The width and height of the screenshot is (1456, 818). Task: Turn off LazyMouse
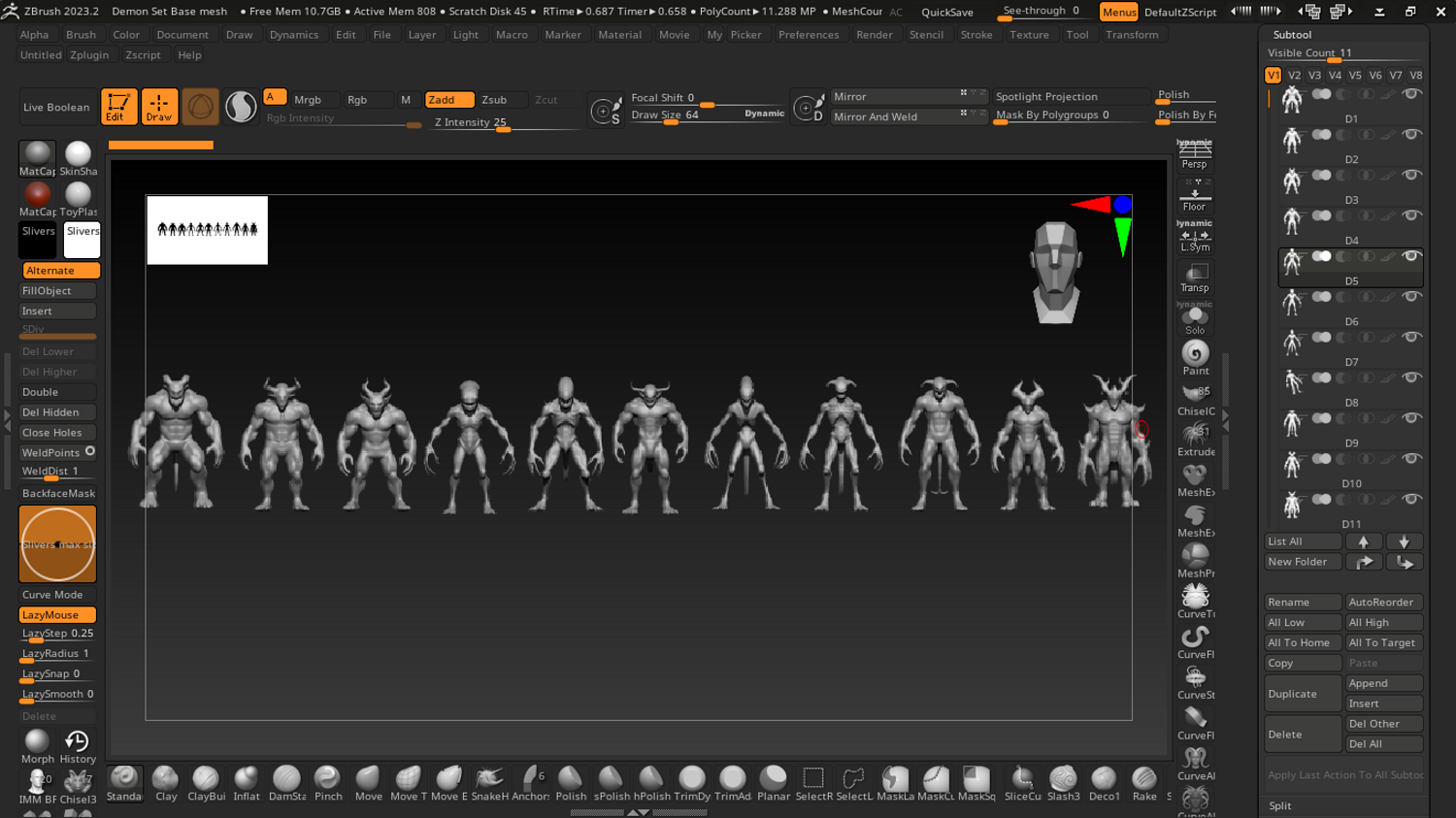(x=57, y=615)
